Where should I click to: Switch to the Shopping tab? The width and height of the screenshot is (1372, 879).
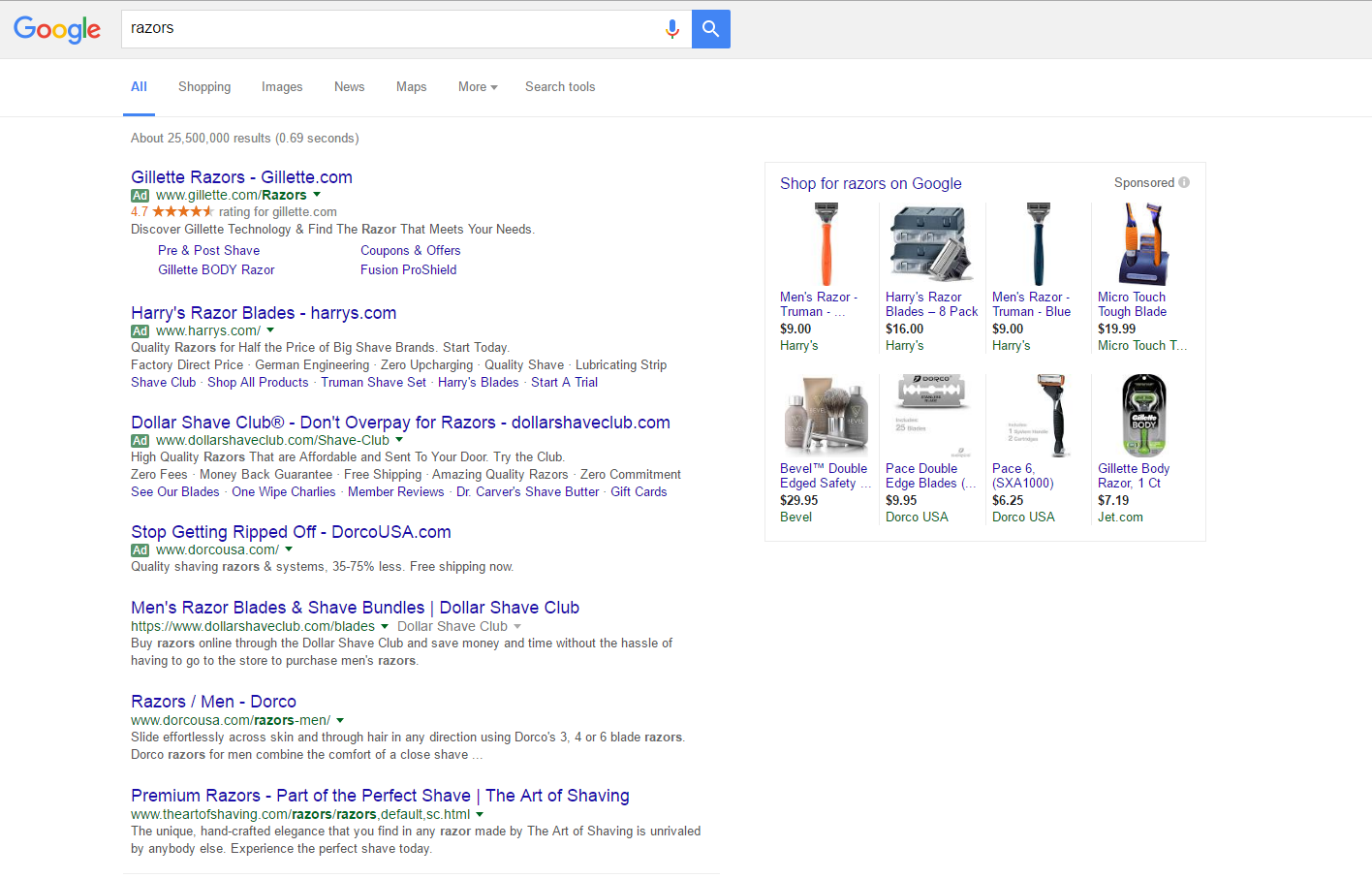(204, 87)
